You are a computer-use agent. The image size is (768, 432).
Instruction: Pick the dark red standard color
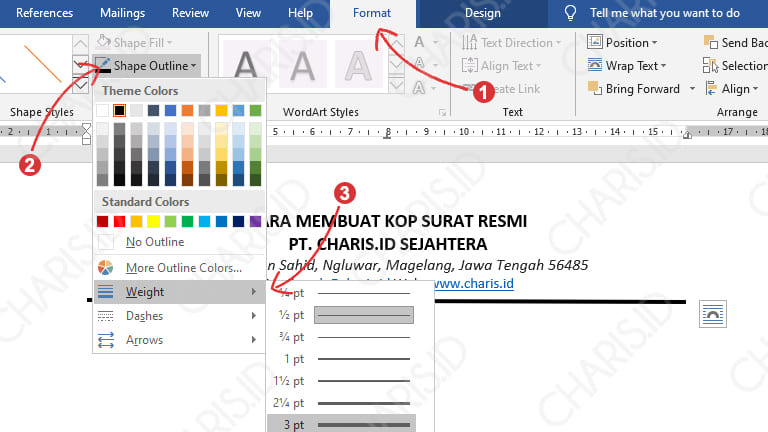tap(102, 222)
